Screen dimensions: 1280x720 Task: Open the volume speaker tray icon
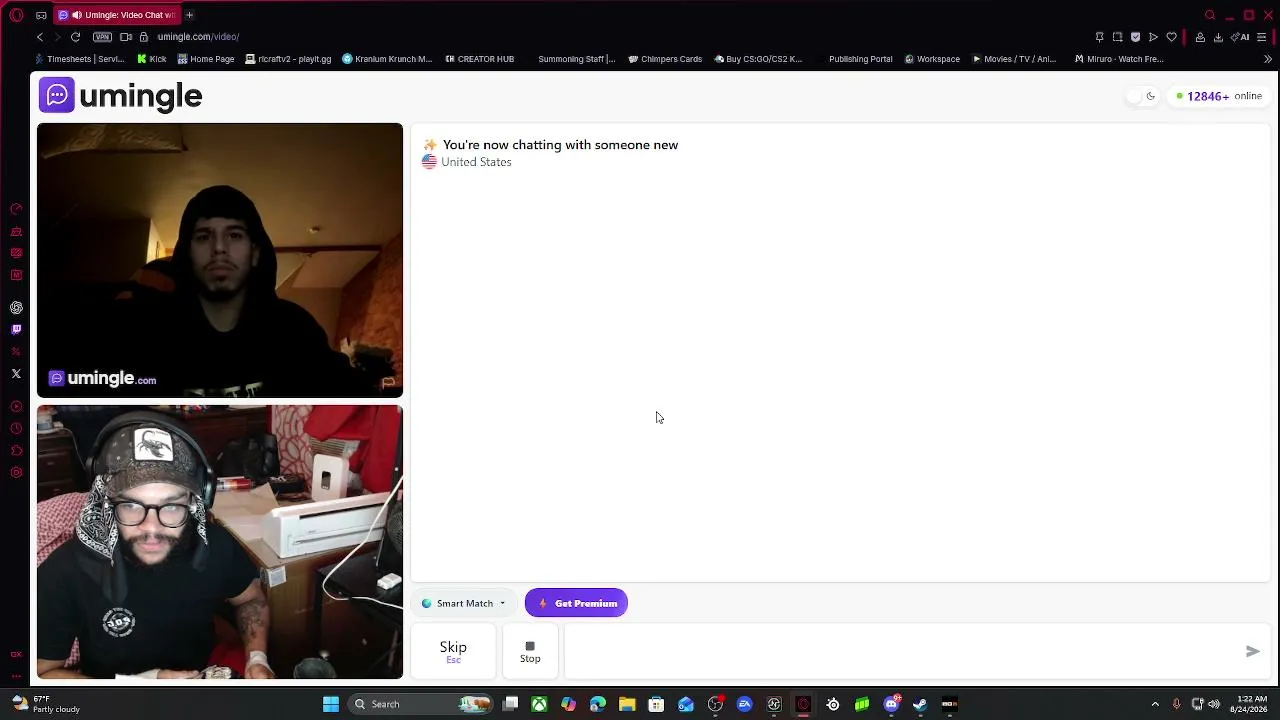tap(1214, 704)
